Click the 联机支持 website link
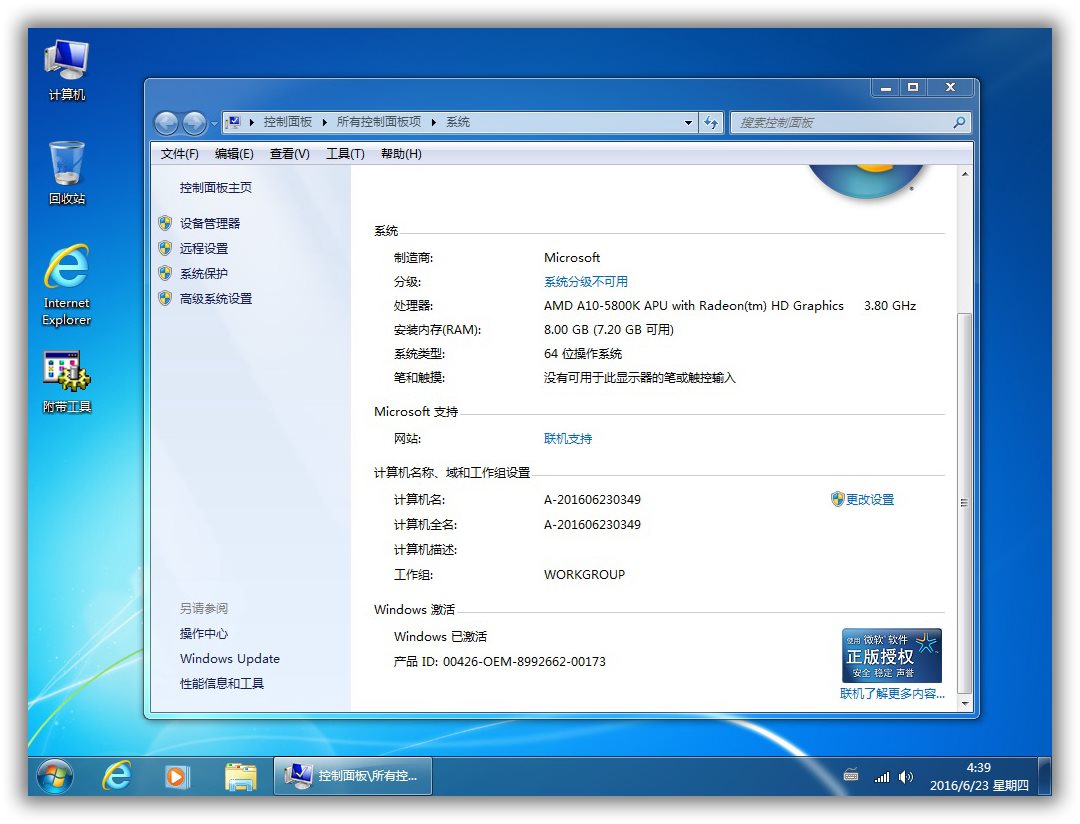Image resolution: width=1080 pixels, height=824 pixels. pos(568,439)
